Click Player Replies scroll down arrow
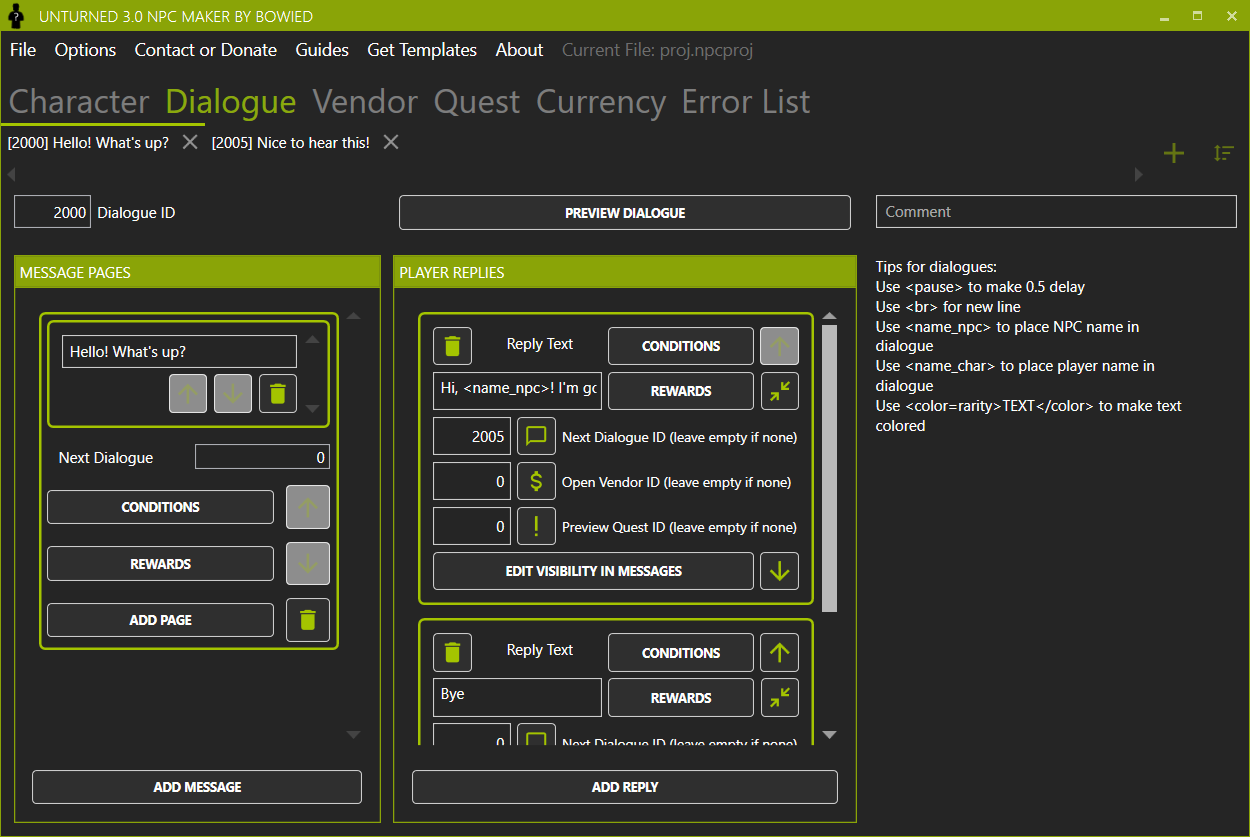Screen dimensions: 1250x837 click(829, 735)
